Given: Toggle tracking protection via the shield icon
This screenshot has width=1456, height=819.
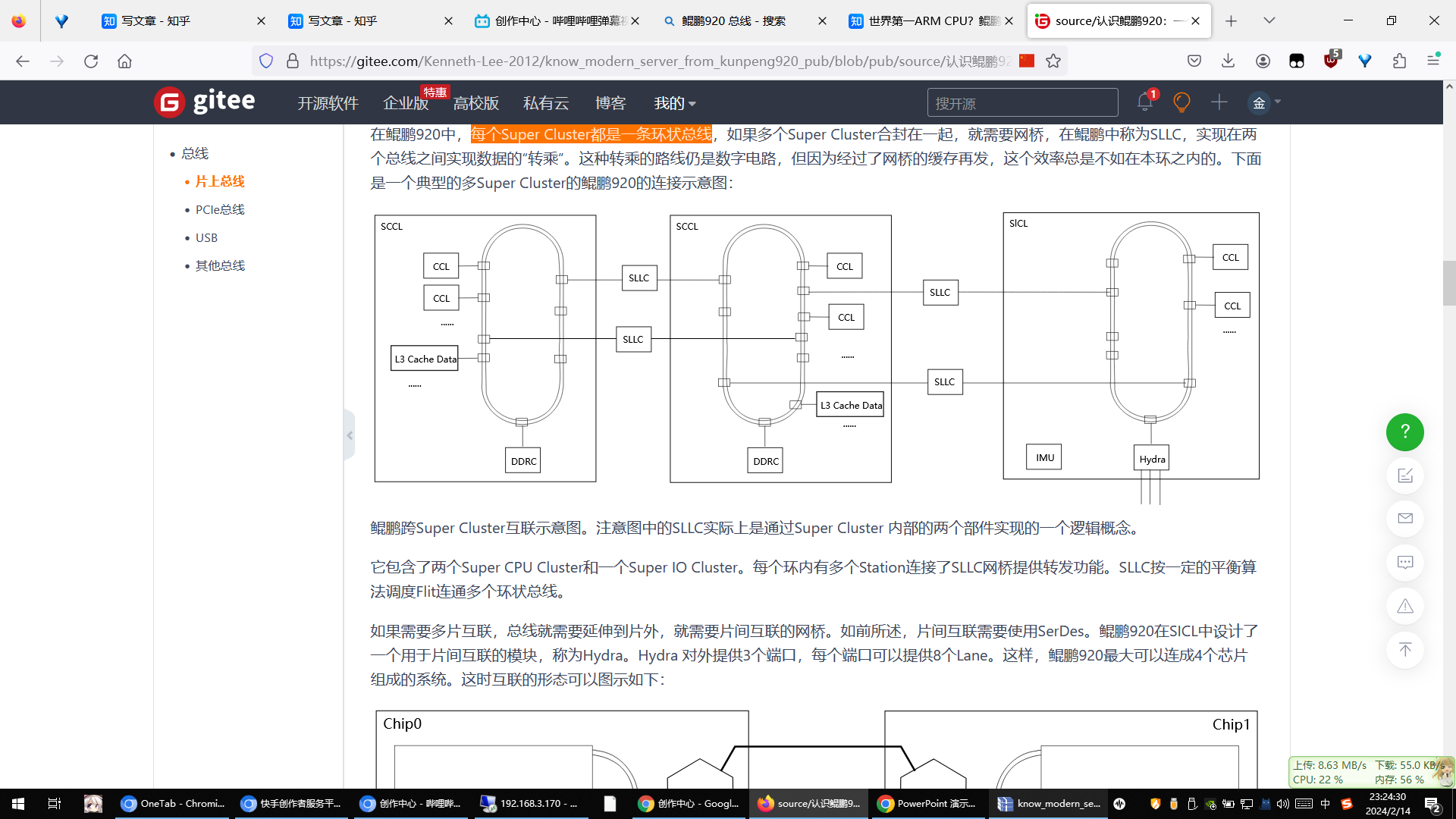Looking at the screenshot, I should 265,61.
